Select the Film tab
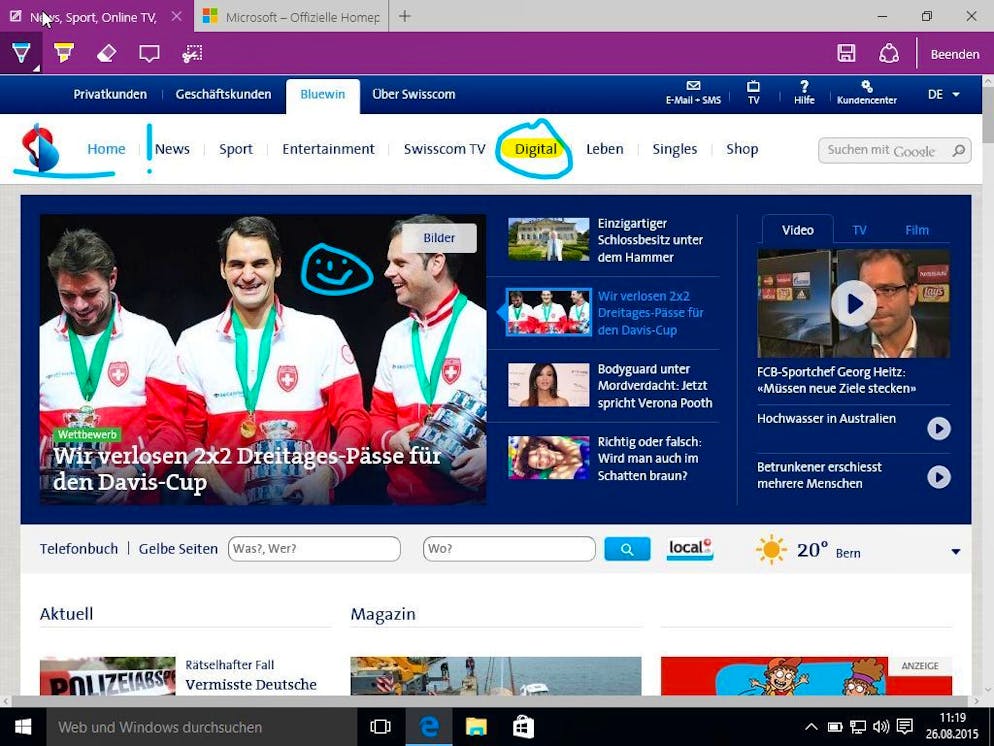Screen dimensions: 994x746 pos(917,230)
